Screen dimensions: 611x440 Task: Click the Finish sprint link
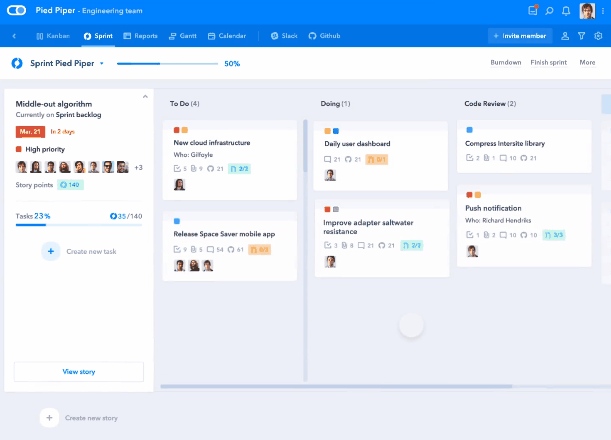click(x=548, y=62)
